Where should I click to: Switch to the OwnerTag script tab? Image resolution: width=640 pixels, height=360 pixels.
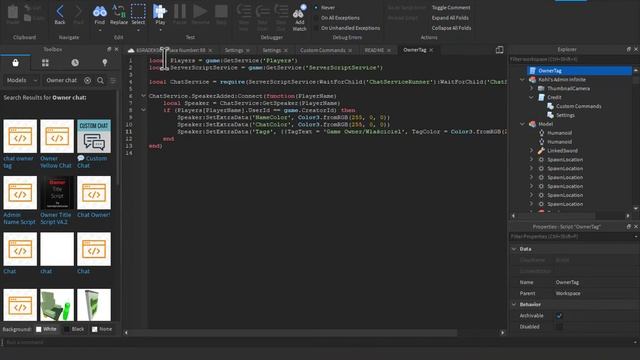(415, 50)
